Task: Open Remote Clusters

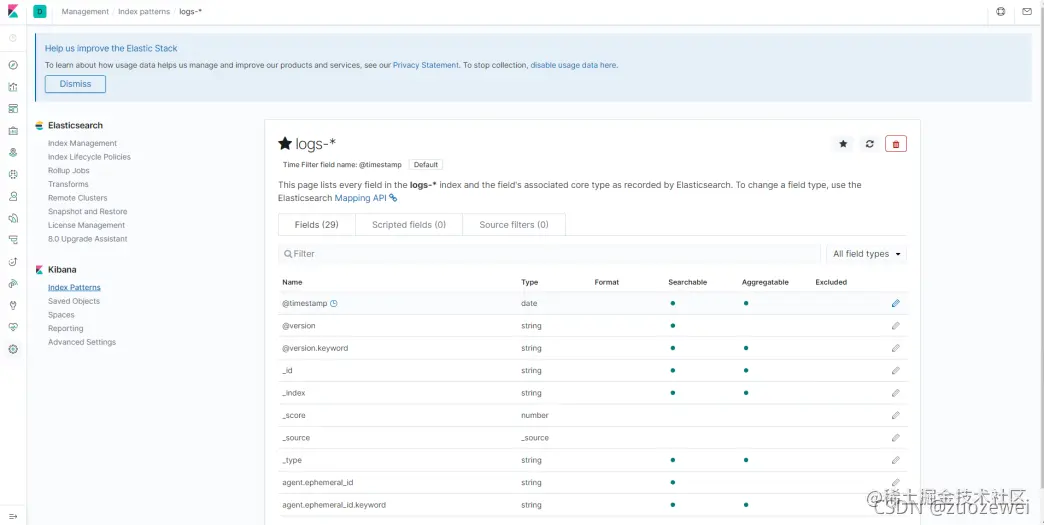Action: (77, 198)
